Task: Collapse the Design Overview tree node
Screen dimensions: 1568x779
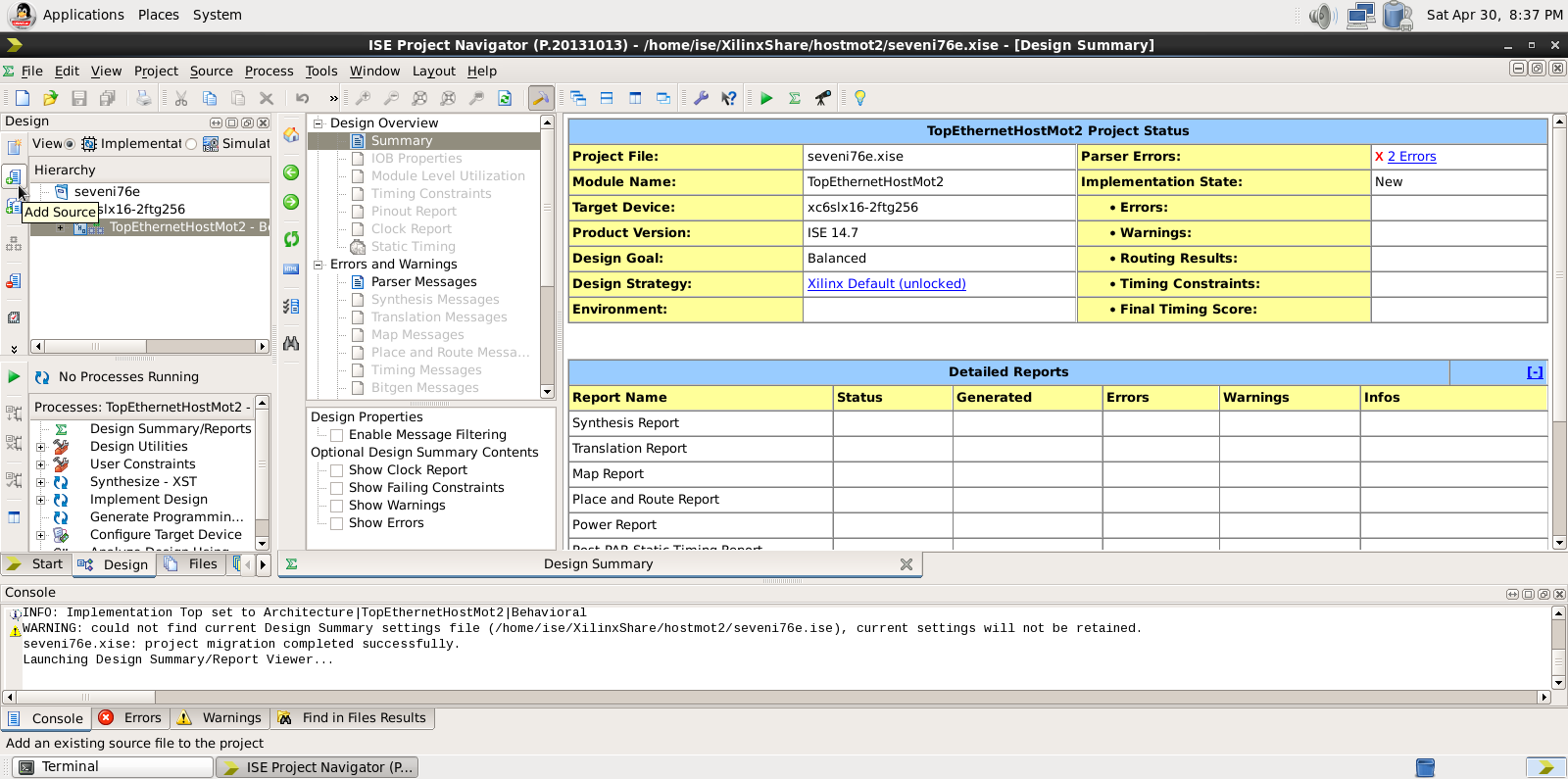Action: pos(318,123)
